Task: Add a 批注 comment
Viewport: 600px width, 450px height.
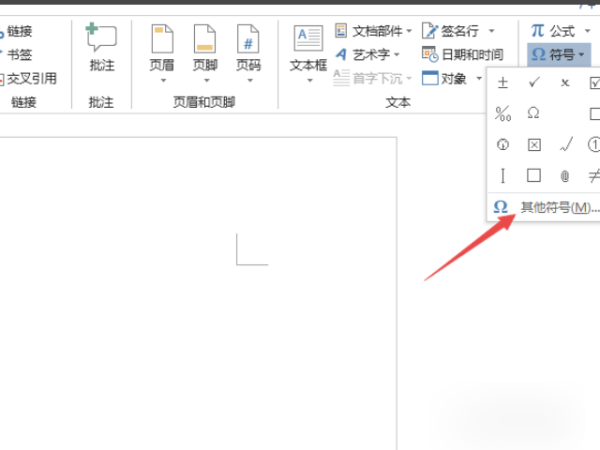Action: pyautogui.click(x=101, y=47)
